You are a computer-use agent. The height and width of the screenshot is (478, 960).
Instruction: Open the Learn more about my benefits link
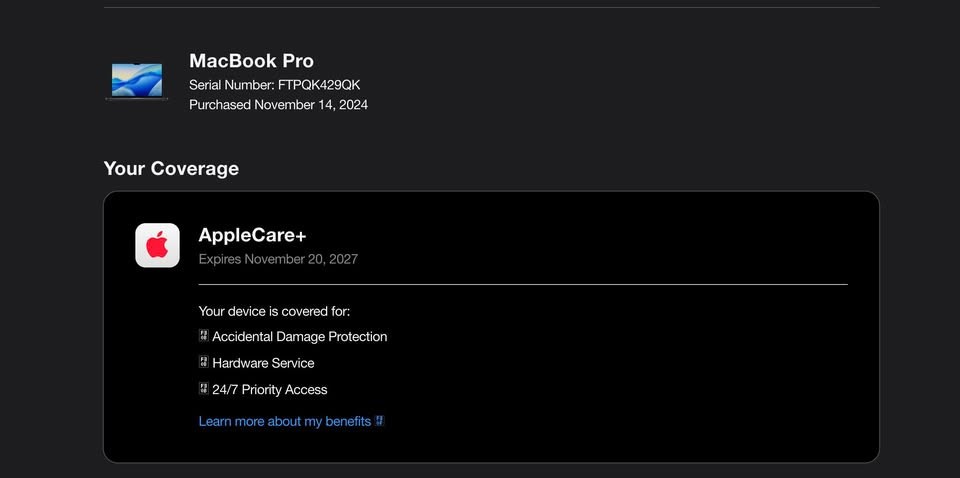pyautogui.click(x=285, y=421)
